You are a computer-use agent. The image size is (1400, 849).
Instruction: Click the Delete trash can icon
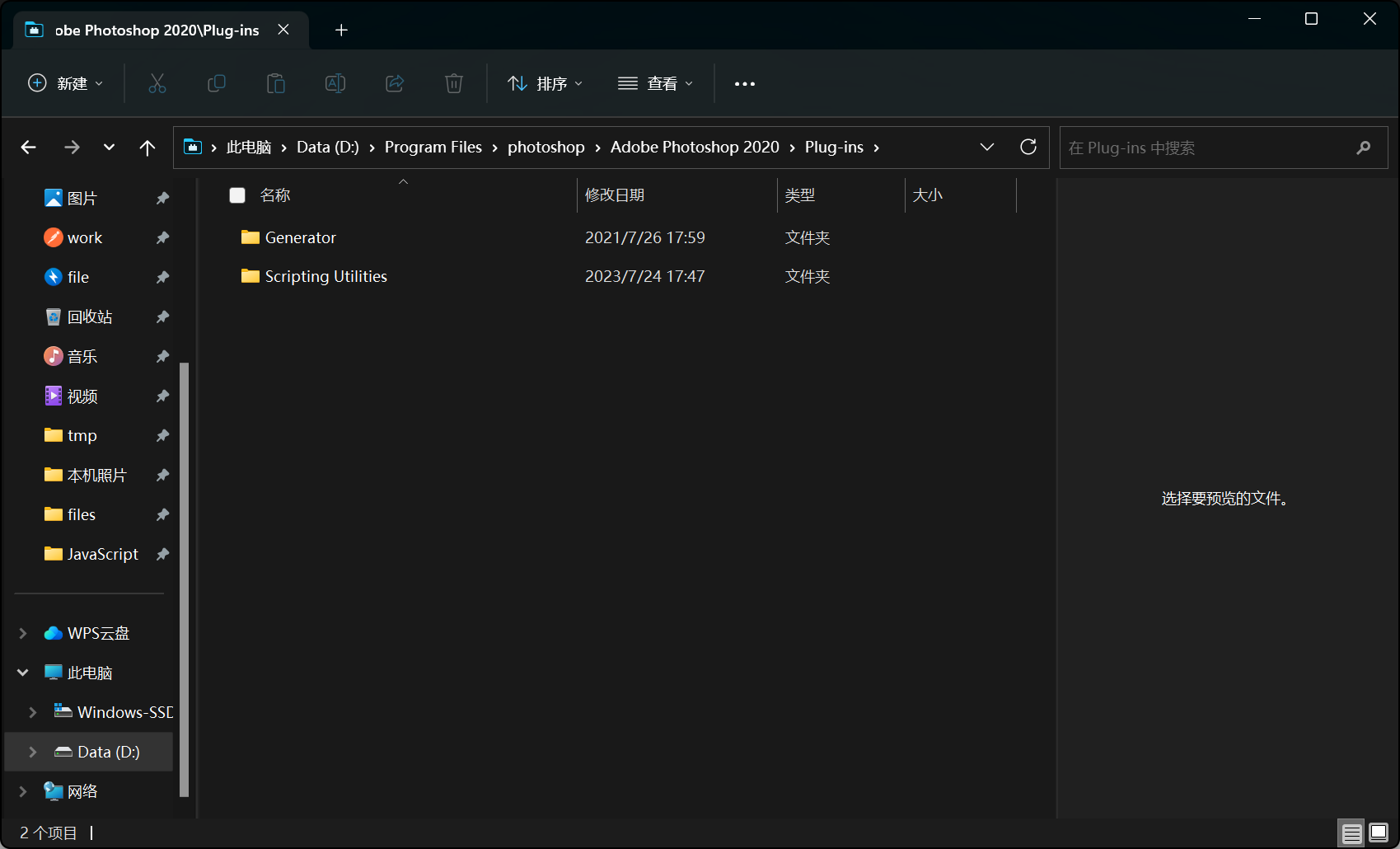click(x=454, y=83)
